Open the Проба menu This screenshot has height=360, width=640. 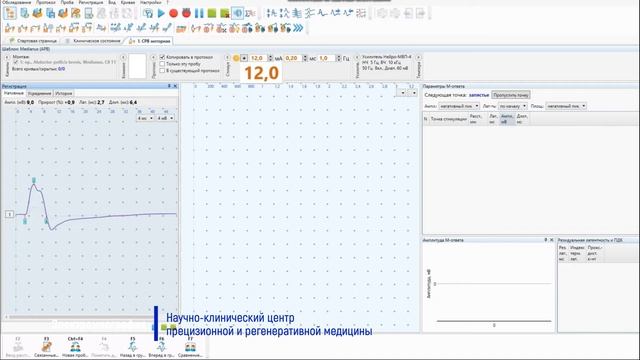pos(67,2)
